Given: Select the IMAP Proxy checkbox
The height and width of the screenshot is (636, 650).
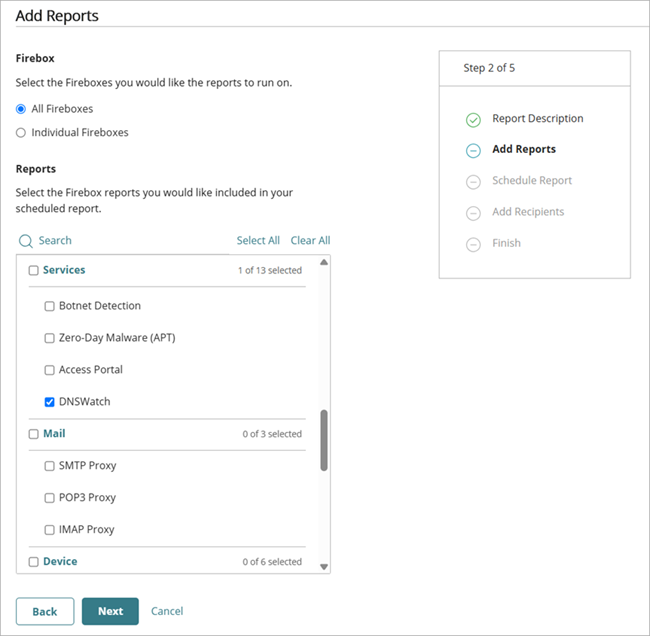Looking at the screenshot, I should click(x=49, y=530).
